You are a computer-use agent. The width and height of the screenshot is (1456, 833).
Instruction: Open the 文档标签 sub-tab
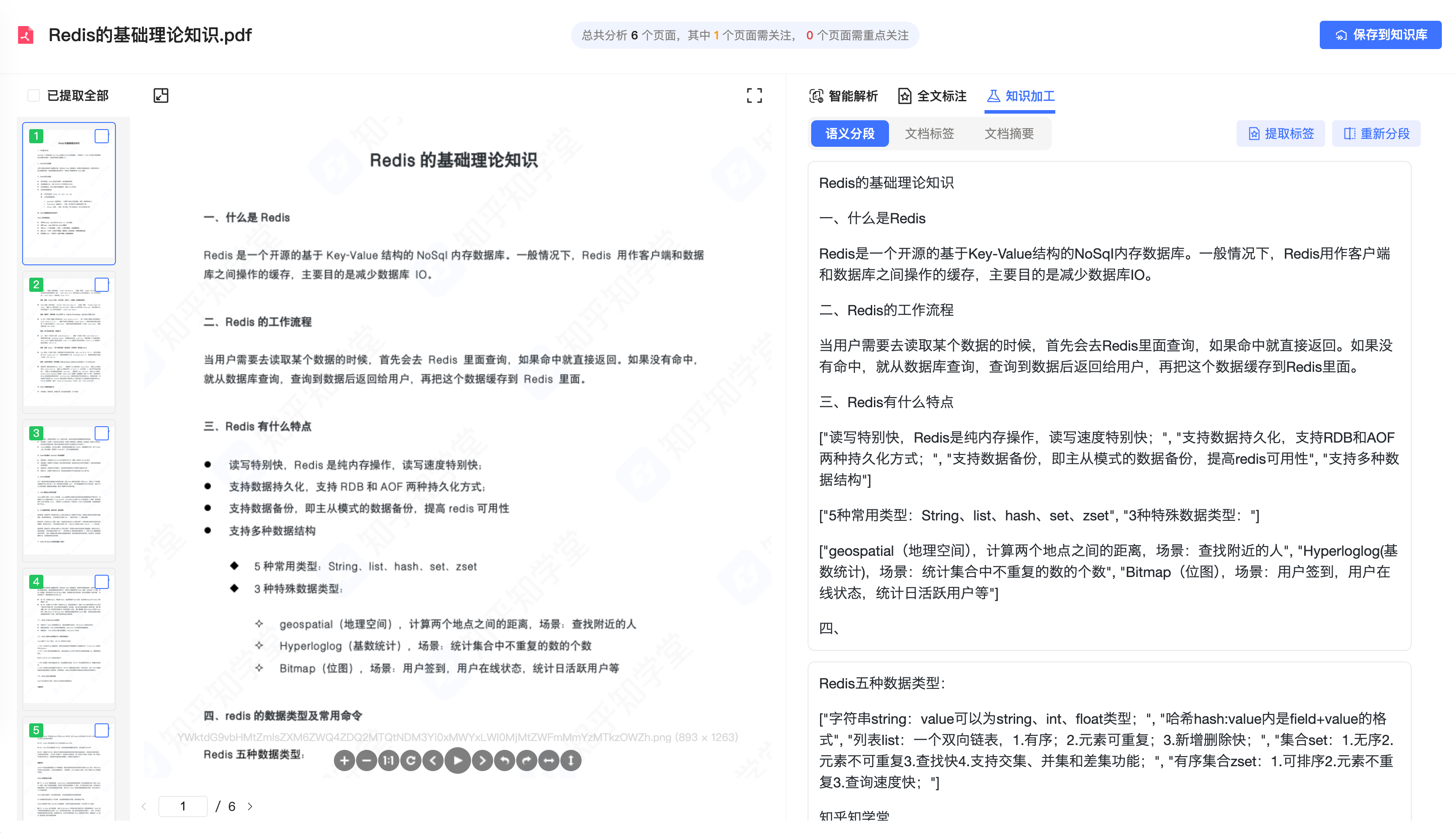tap(929, 133)
